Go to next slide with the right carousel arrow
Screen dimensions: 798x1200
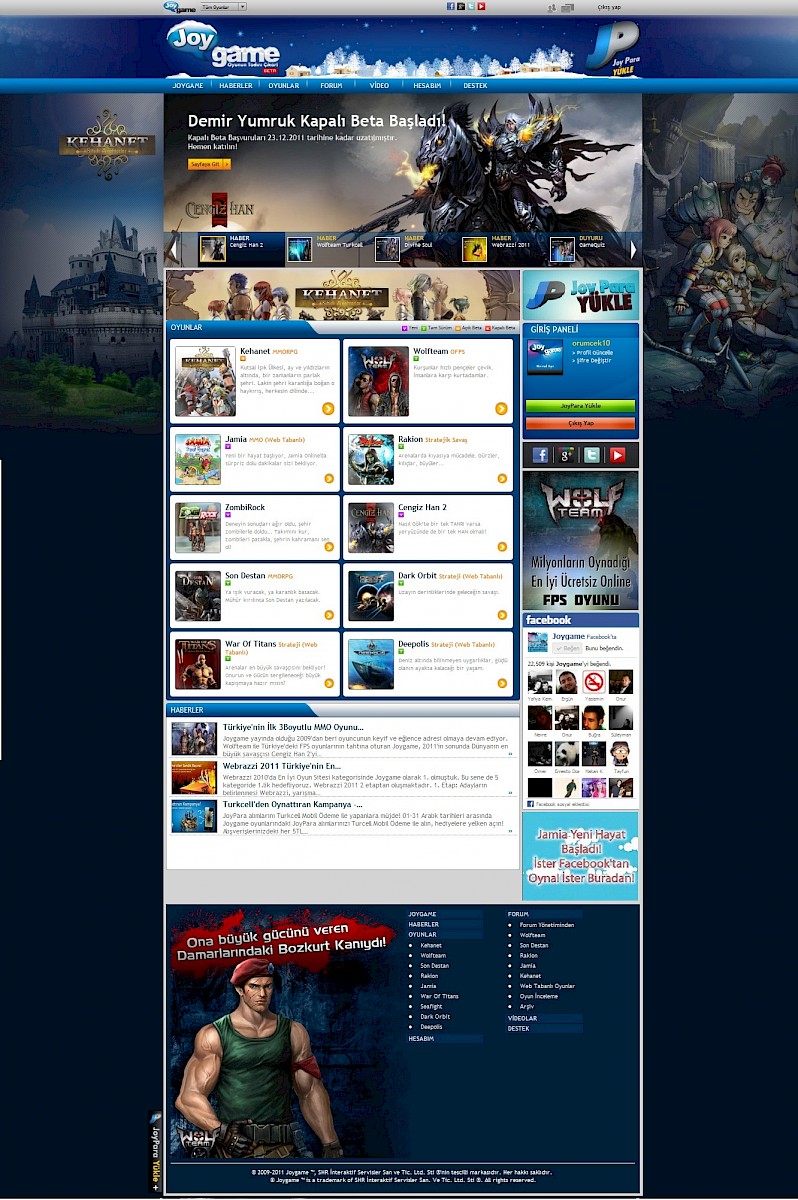[632, 249]
